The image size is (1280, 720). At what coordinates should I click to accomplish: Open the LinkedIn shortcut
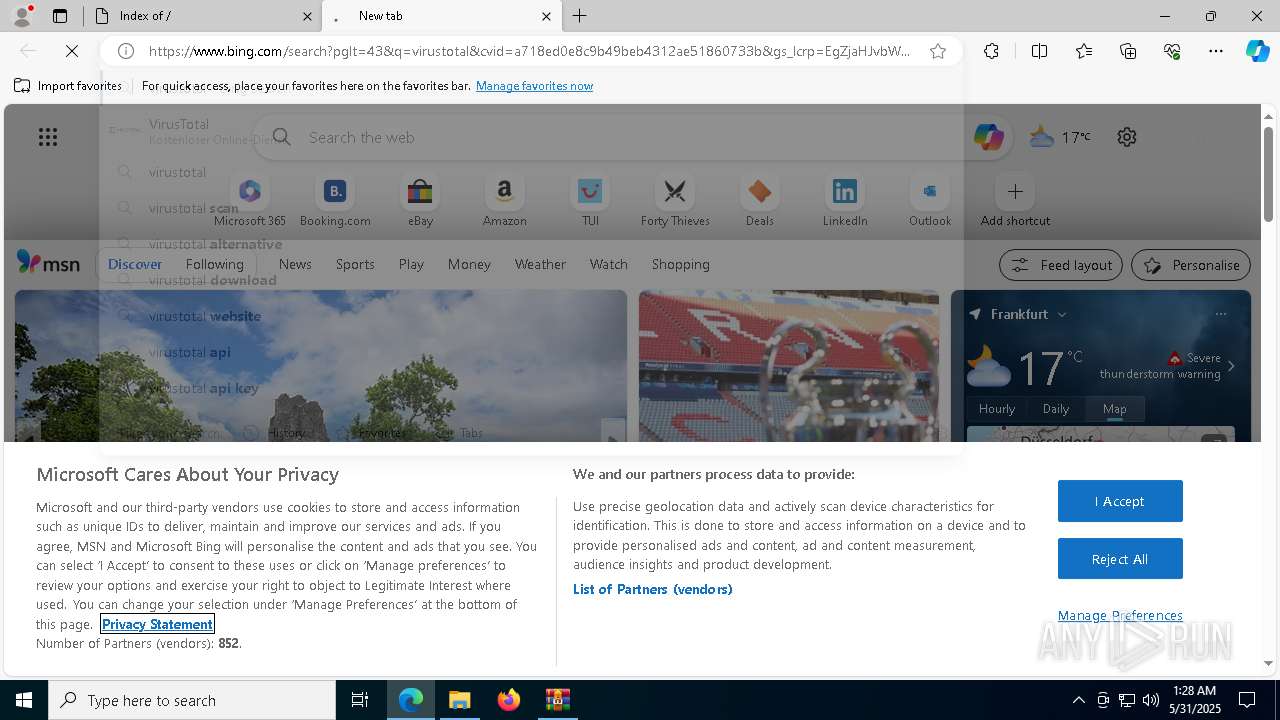[845, 201]
